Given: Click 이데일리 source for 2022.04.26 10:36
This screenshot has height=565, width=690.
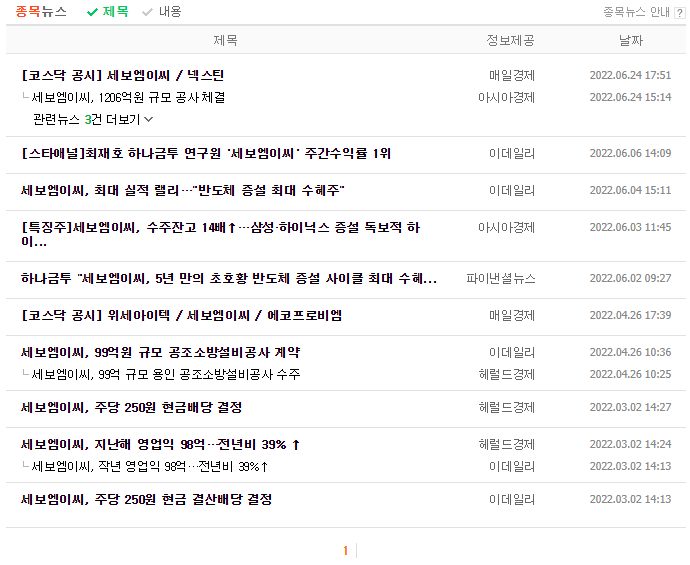Looking at the screenshot, I should point(512,352).
